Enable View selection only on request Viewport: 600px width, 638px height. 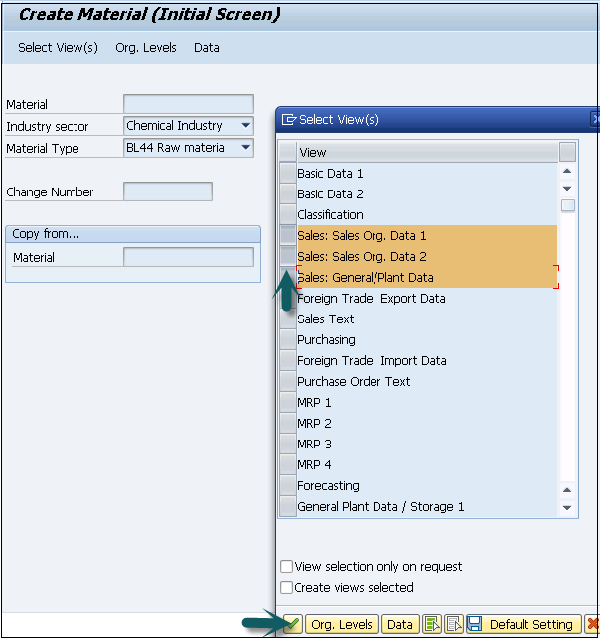click(287, 567)
